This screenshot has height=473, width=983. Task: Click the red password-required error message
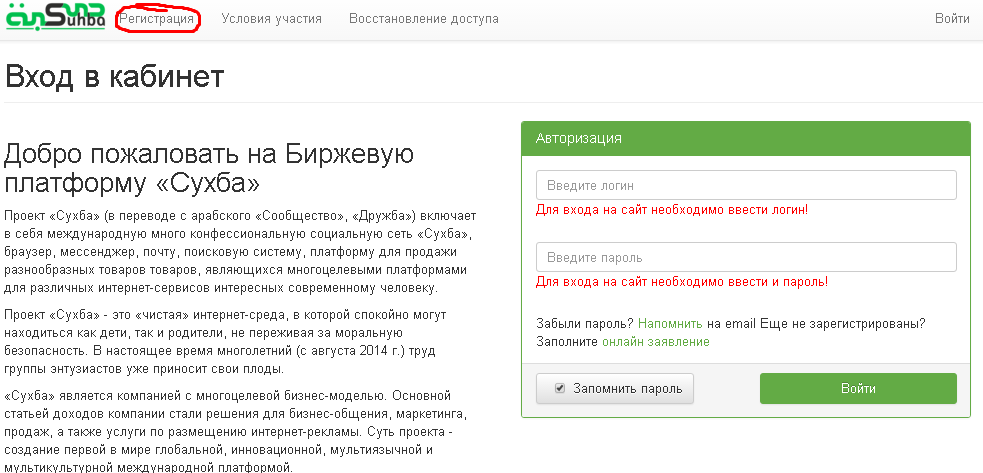pyautogui.click(x=682, y=282)
